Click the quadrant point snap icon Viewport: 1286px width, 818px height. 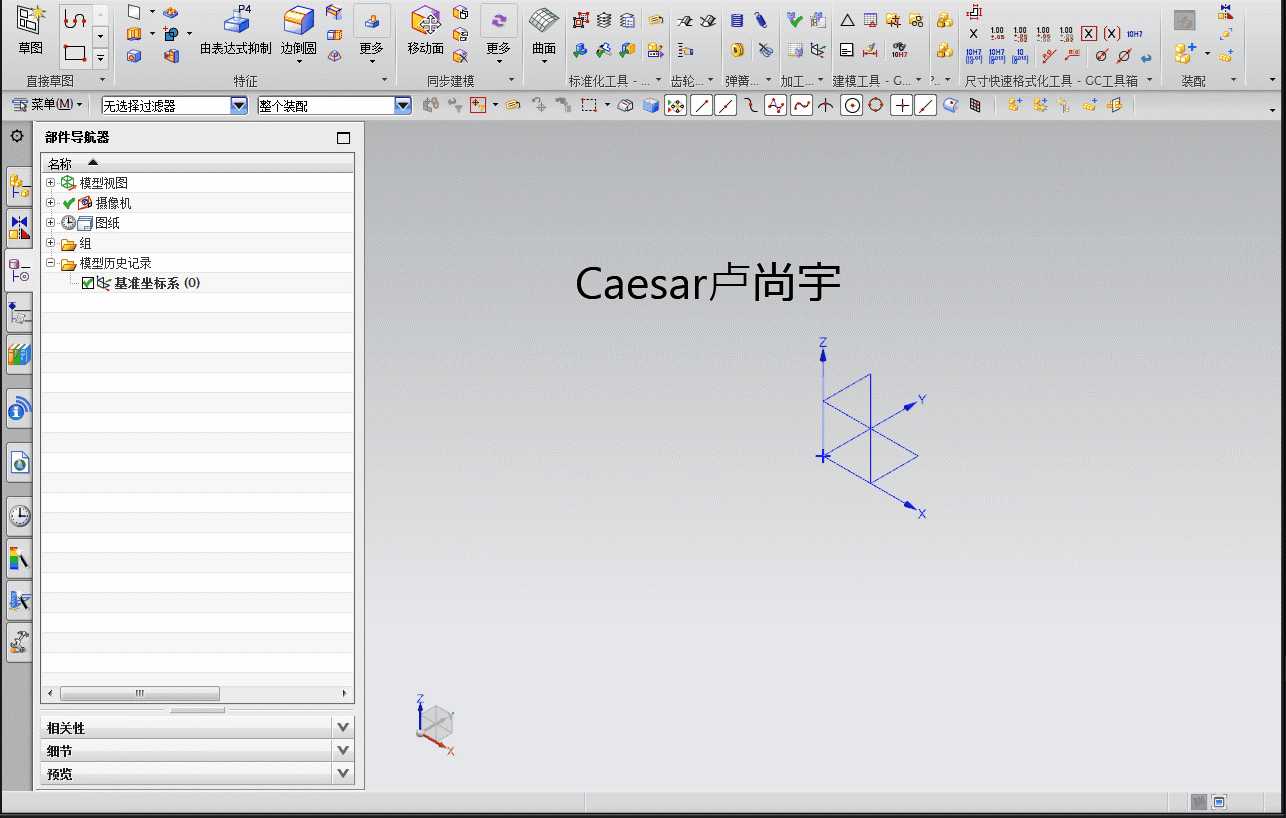tap(876, 105)
